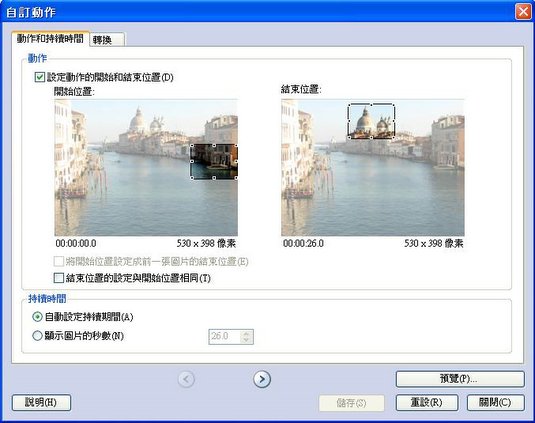535x423 pixels.
Task: Increase seconds with the spinner up arrow
Action: coord(246,333)
